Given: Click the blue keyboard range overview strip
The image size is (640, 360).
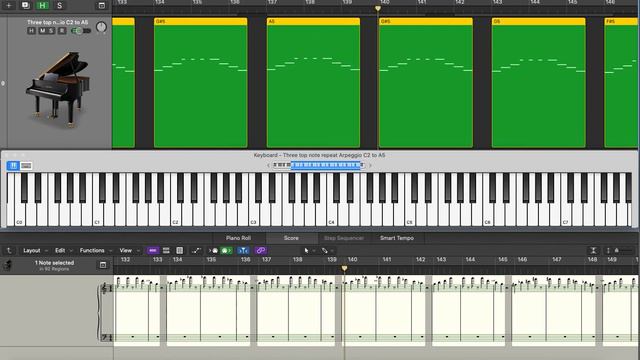Looking at the screenshot, I should [326, 165].
